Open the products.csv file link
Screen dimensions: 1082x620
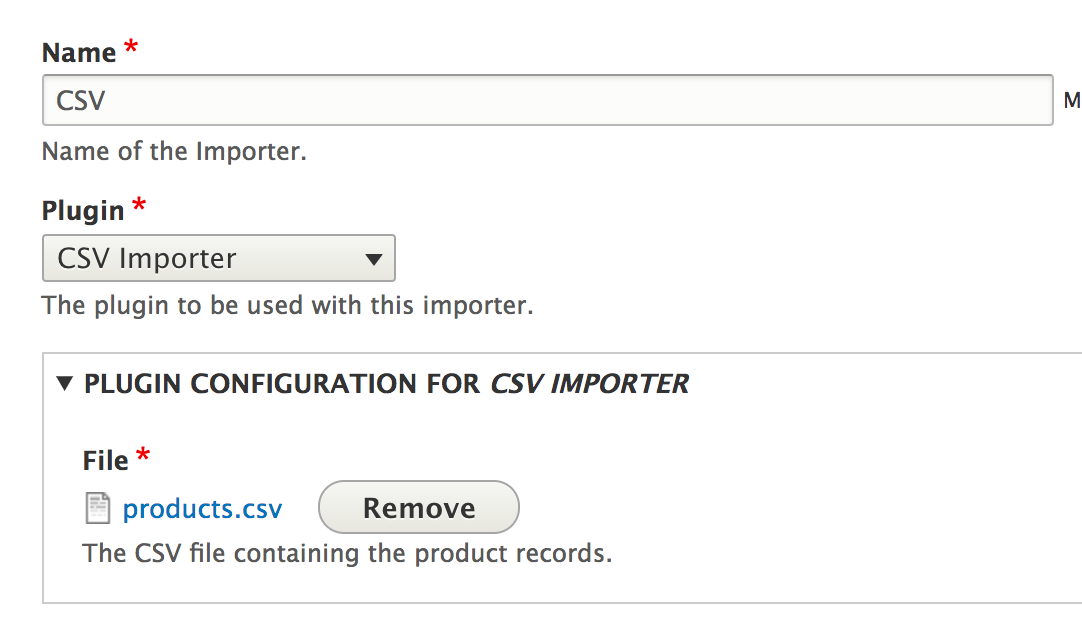point(202,509)
